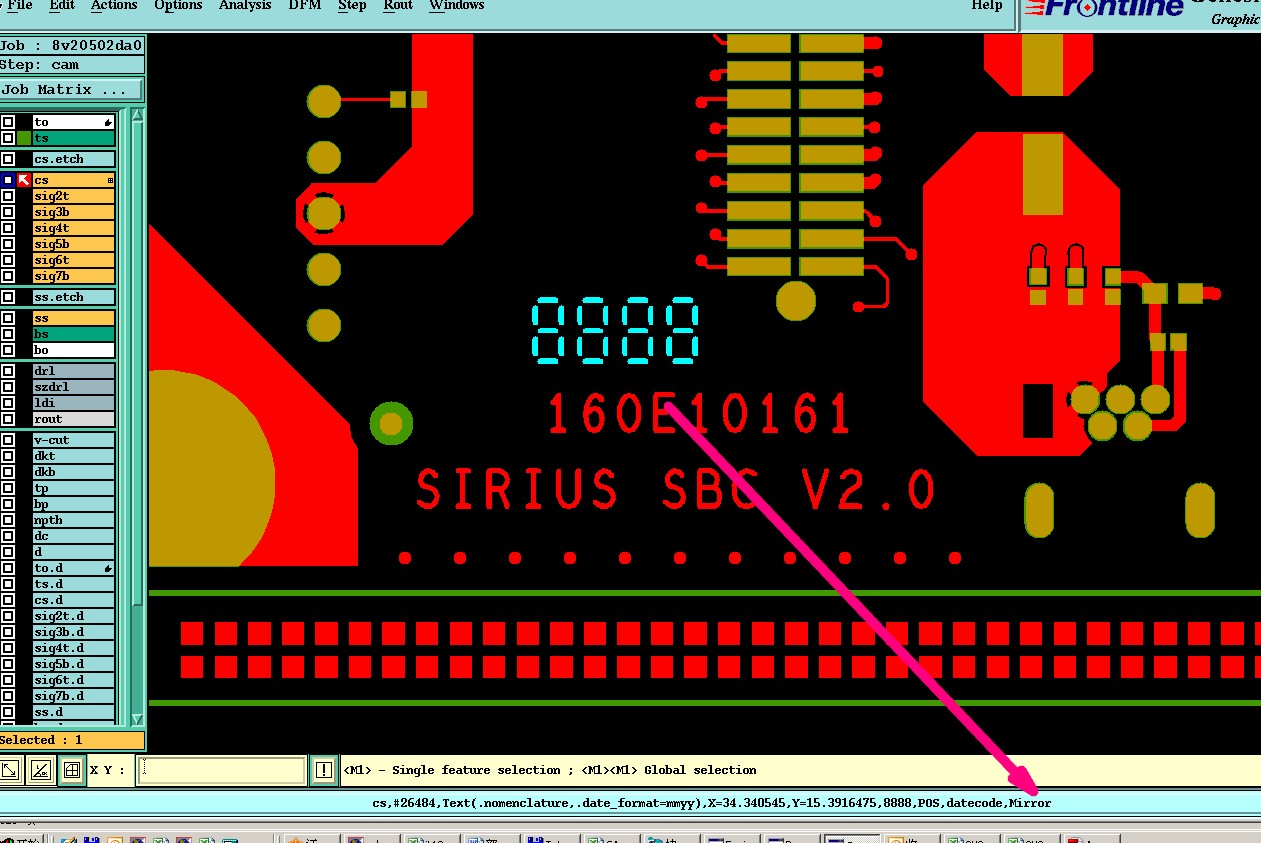Toggle display checkbox of v-cut layer
The height and width of the screenshot is (843, 1261).
8,440
